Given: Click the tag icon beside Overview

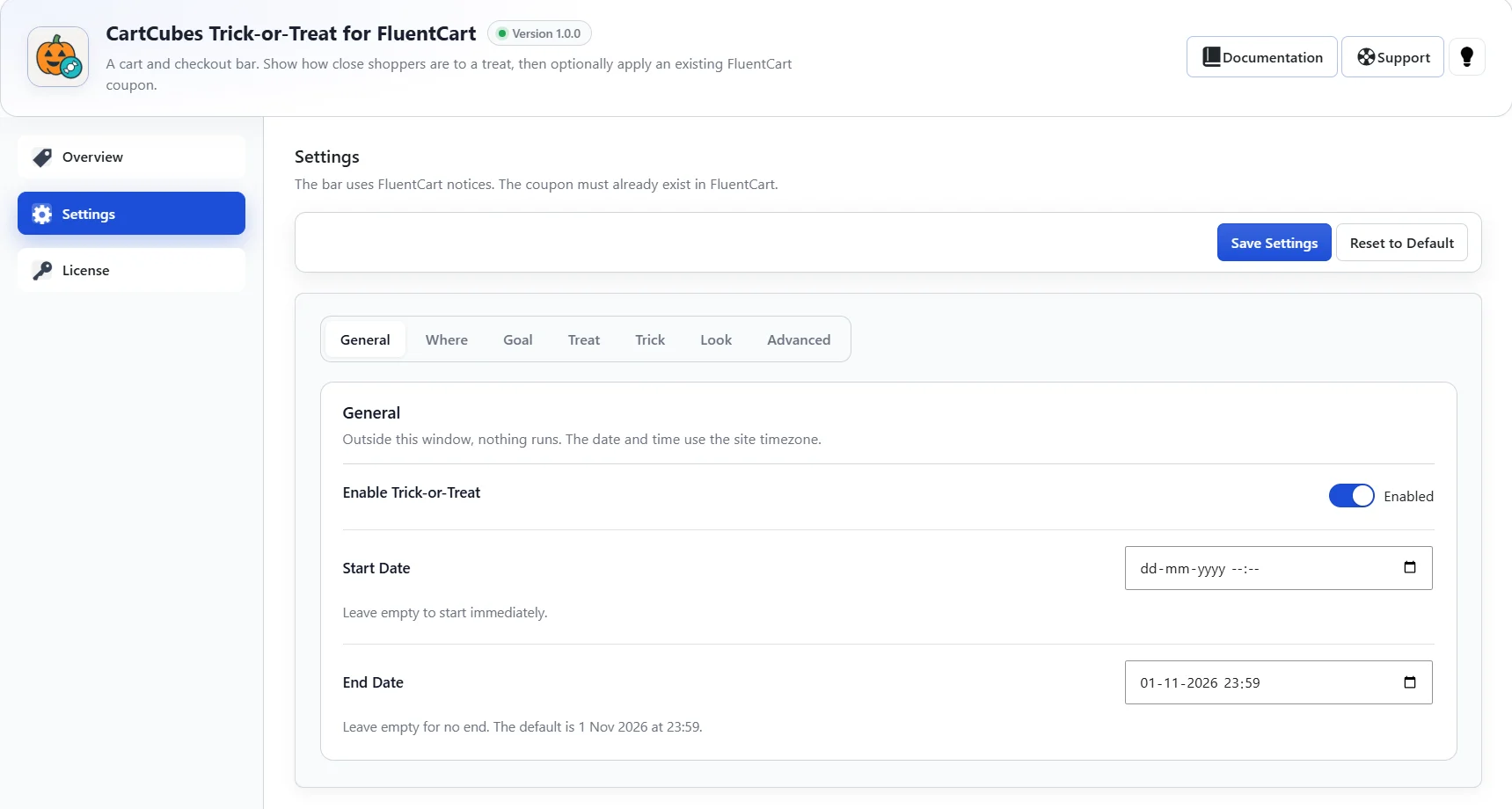Looking at the screenshot, I should (42, 157).
